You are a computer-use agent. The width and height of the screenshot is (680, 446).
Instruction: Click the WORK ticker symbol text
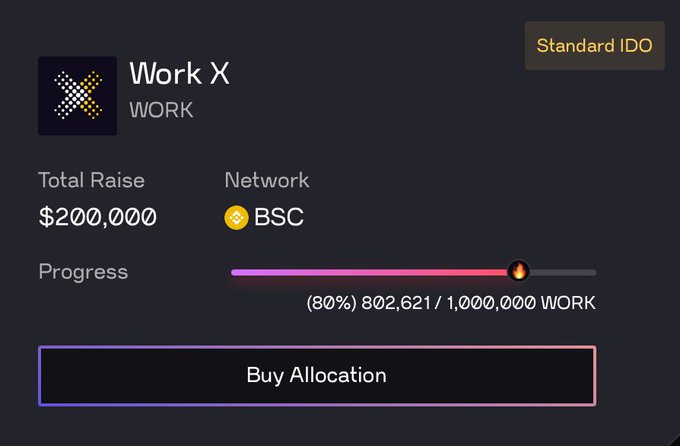click(161, 110)
